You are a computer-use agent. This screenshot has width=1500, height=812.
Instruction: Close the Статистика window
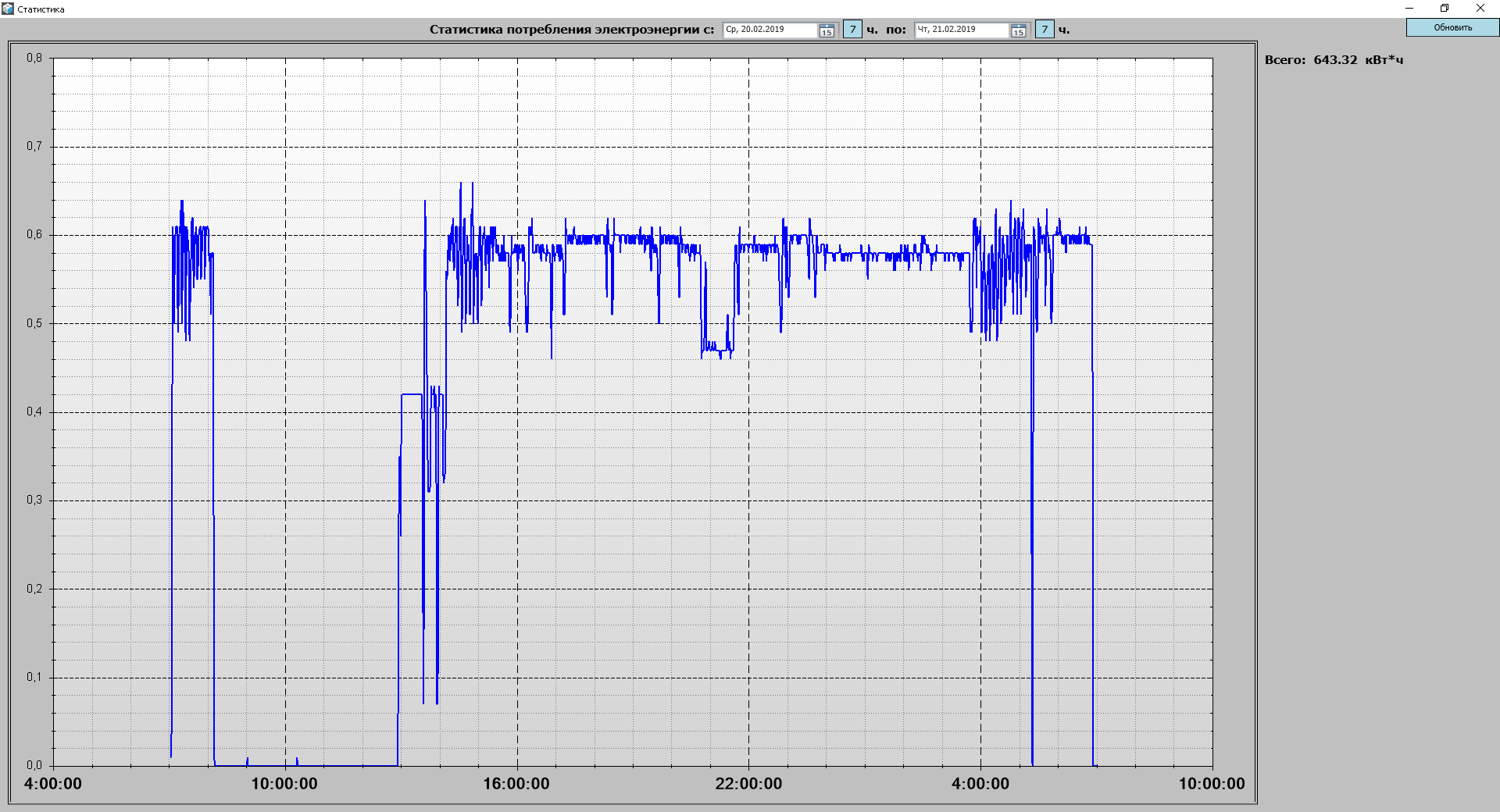[1480, 9]
